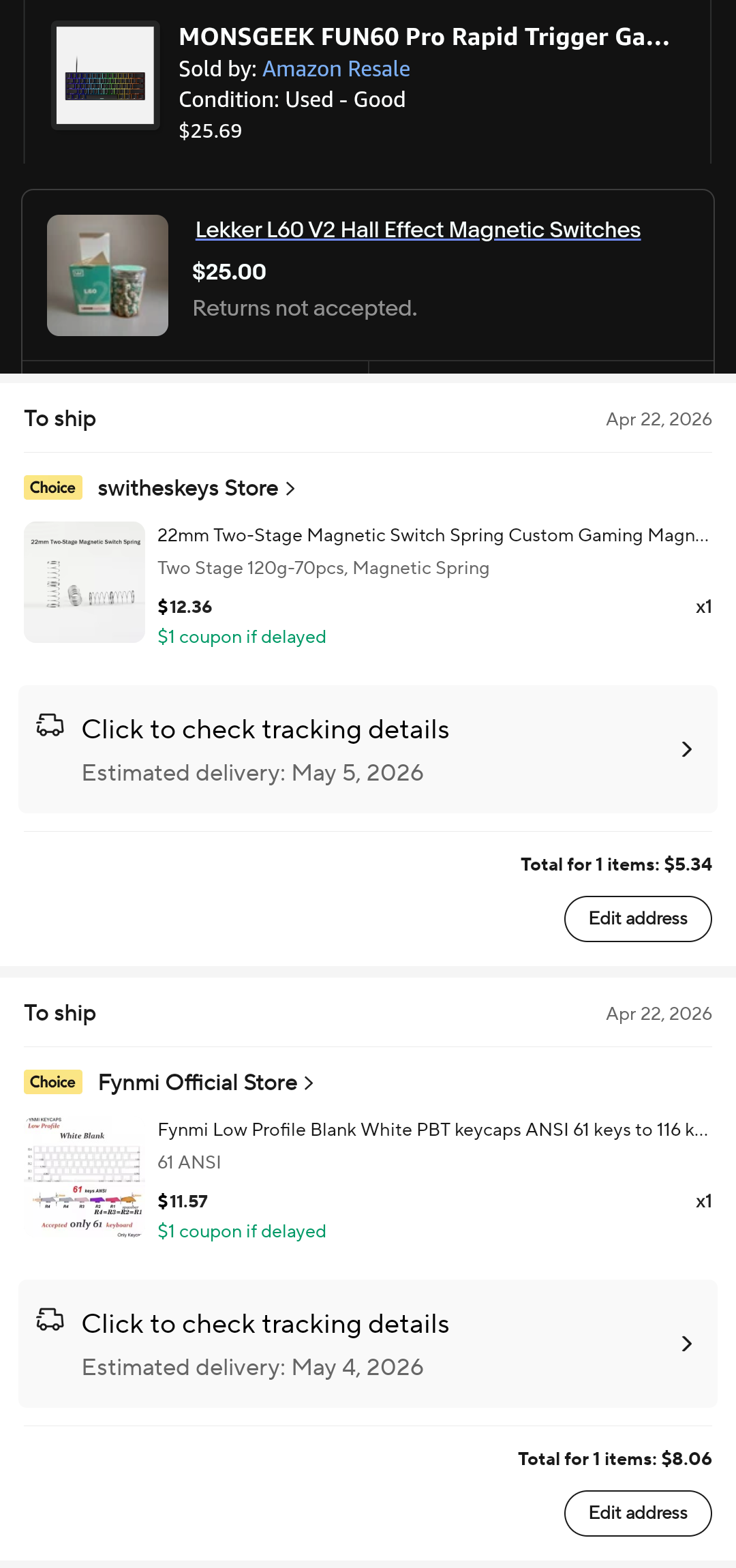Open the Fynmi Low Profile keycaps title
This screenshot has height=1568, width=736.
[x=433, y=1130]
